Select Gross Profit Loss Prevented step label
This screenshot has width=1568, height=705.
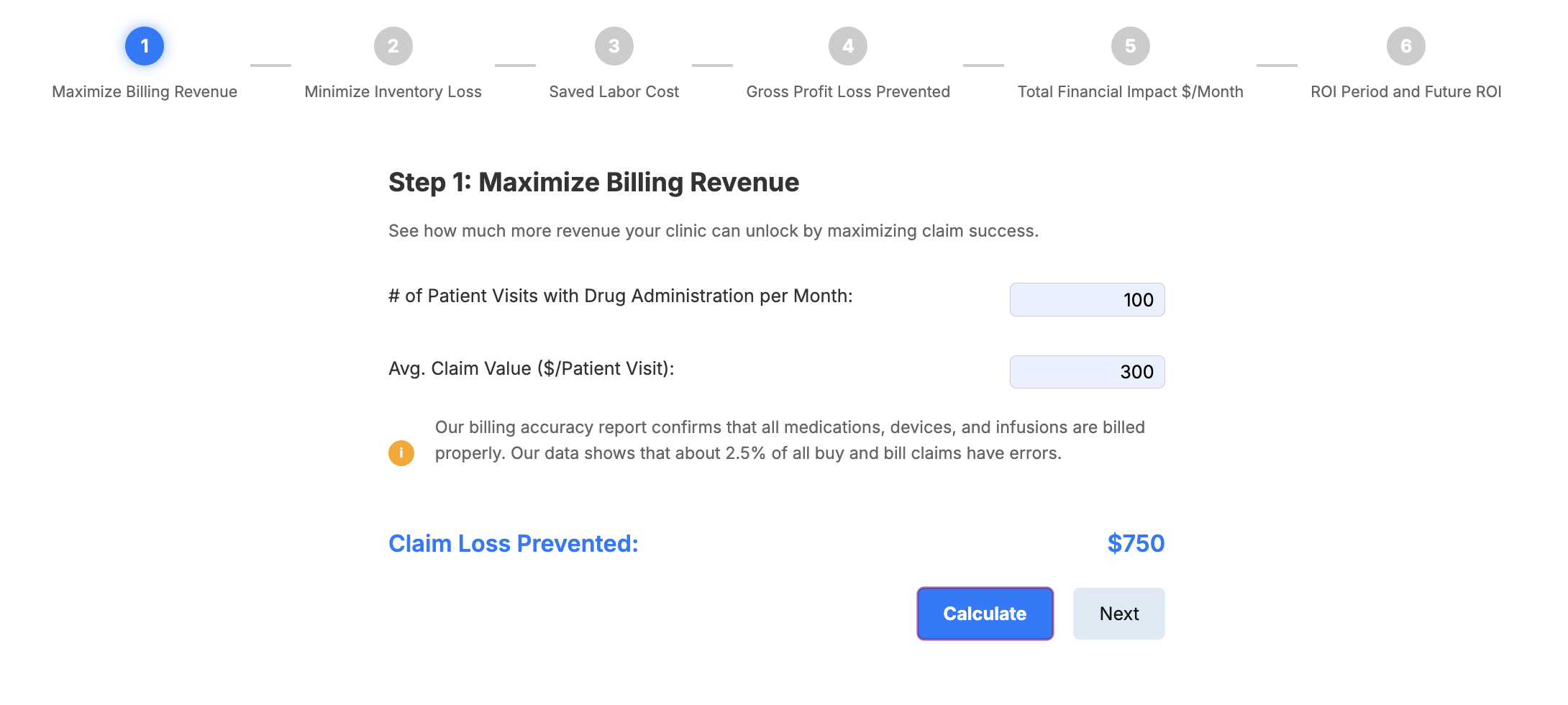tap(848, 92)
